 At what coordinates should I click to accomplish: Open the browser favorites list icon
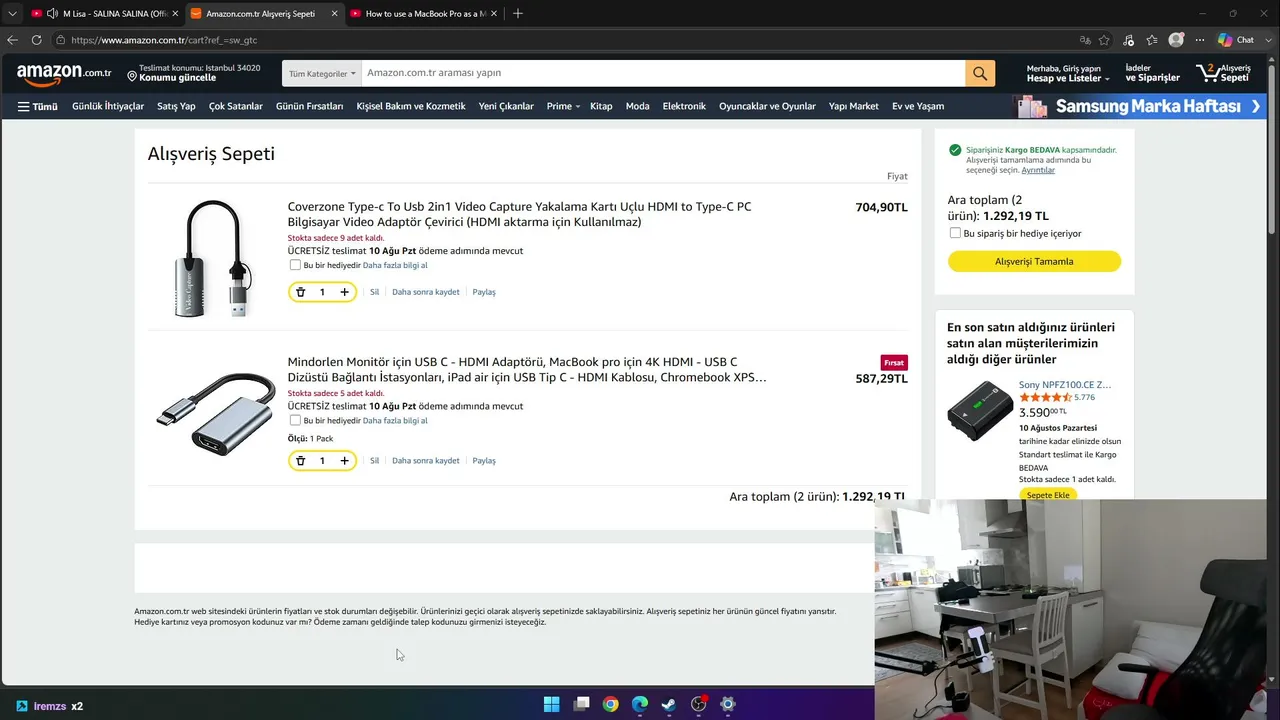tap(1152, 40)
